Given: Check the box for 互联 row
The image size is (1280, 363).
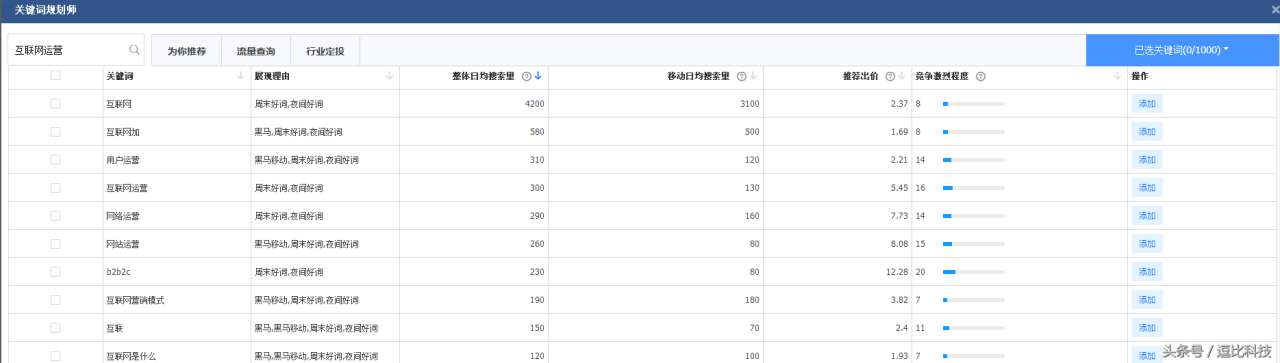Looking at the screenshot, I should coord(55,327).
